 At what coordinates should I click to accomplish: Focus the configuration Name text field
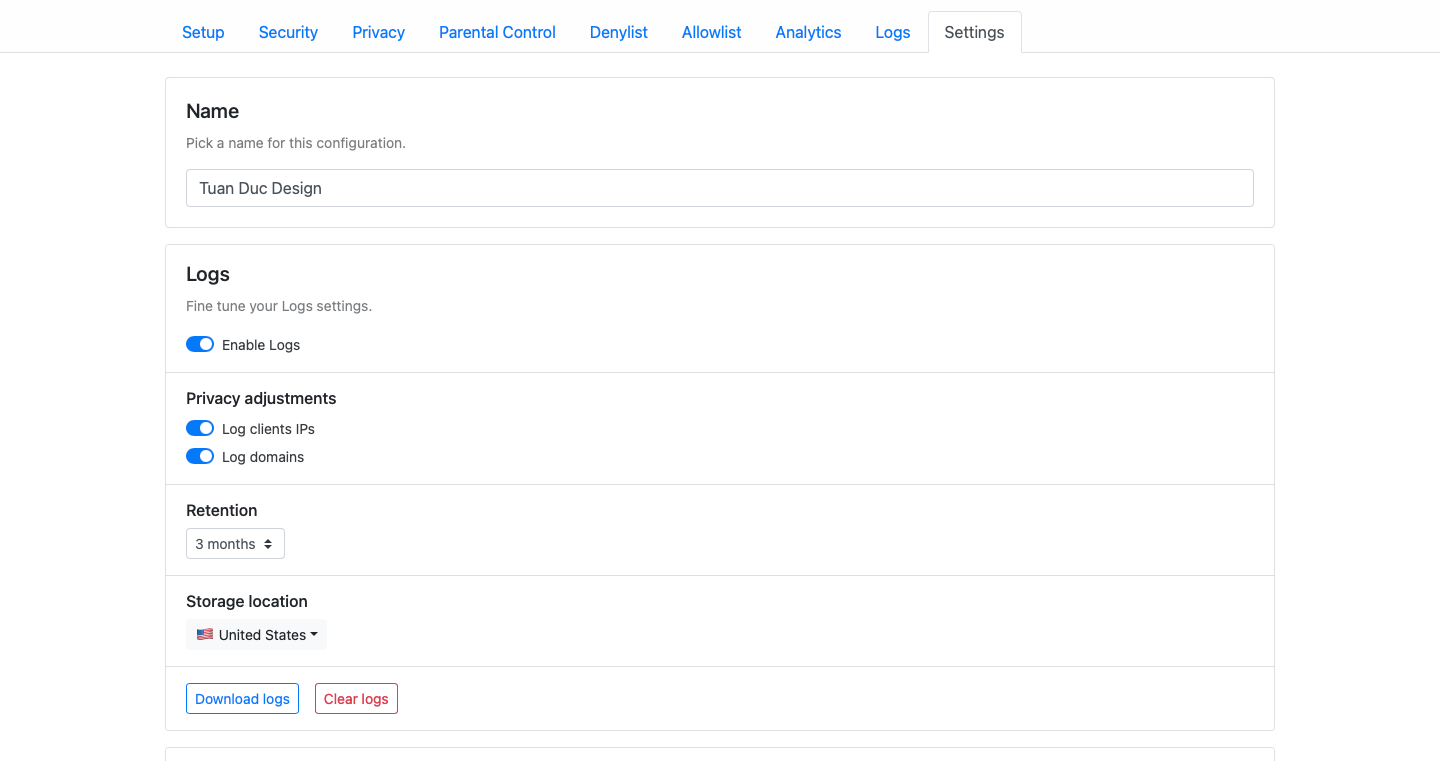pos(719,188)
